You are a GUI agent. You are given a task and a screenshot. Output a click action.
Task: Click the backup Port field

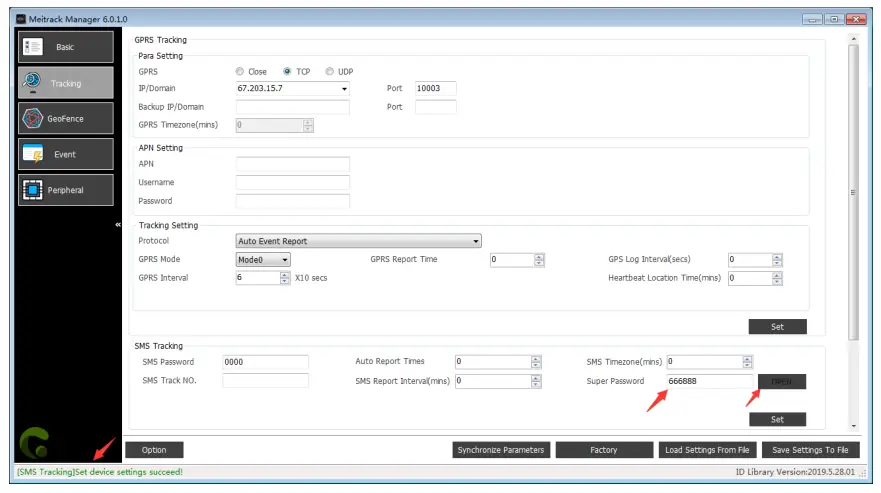pos(435,107)
